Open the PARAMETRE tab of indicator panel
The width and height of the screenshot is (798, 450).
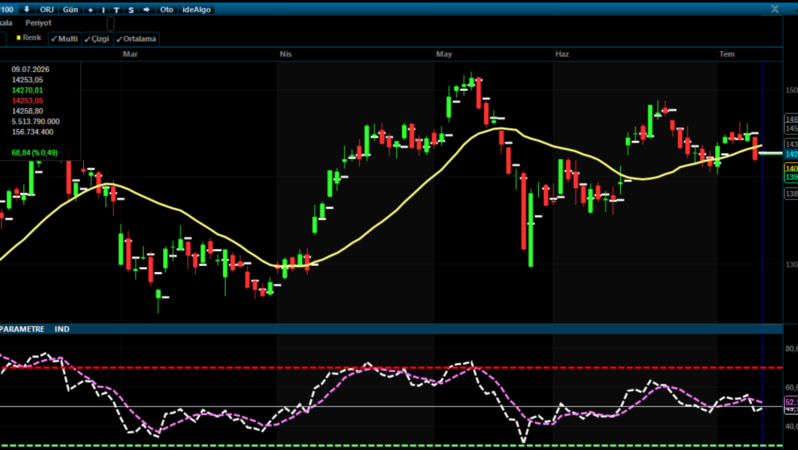pos(22,329)
